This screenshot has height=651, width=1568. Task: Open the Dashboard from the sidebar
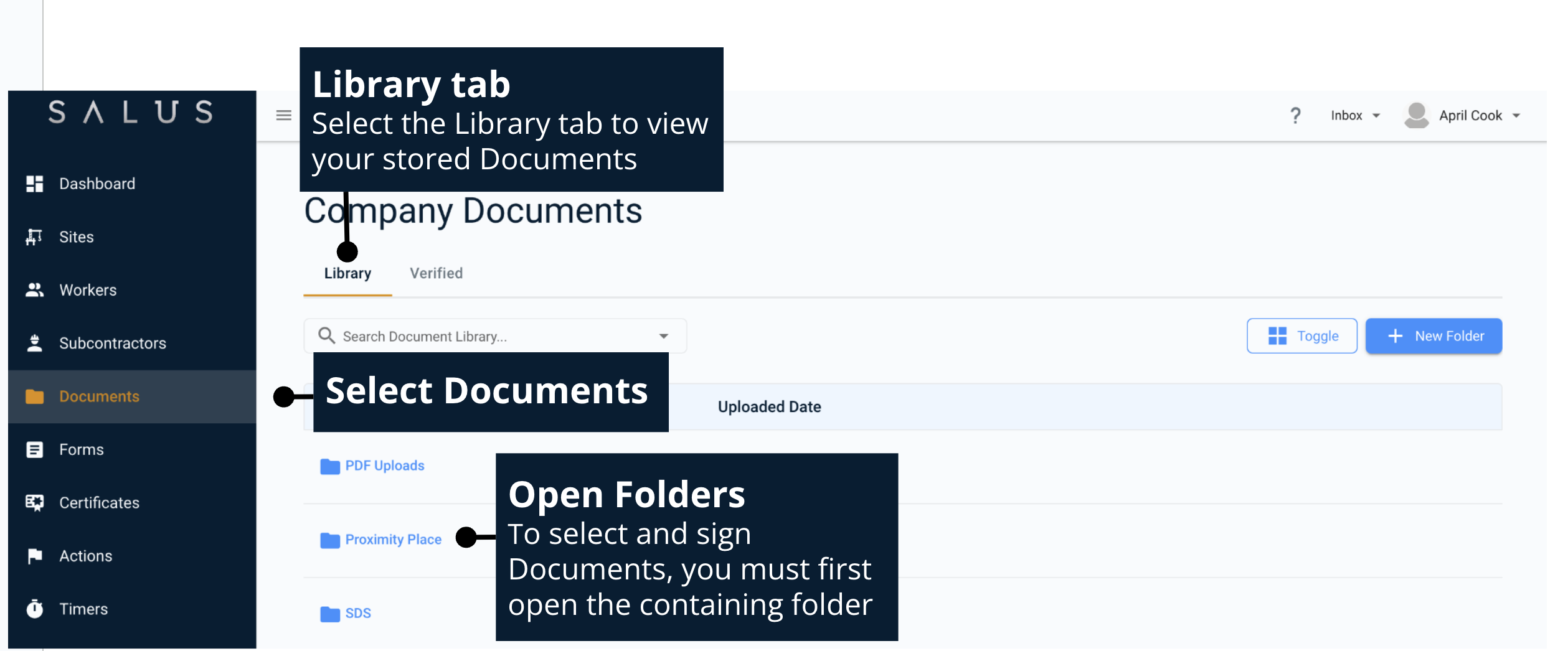[97, 183]
